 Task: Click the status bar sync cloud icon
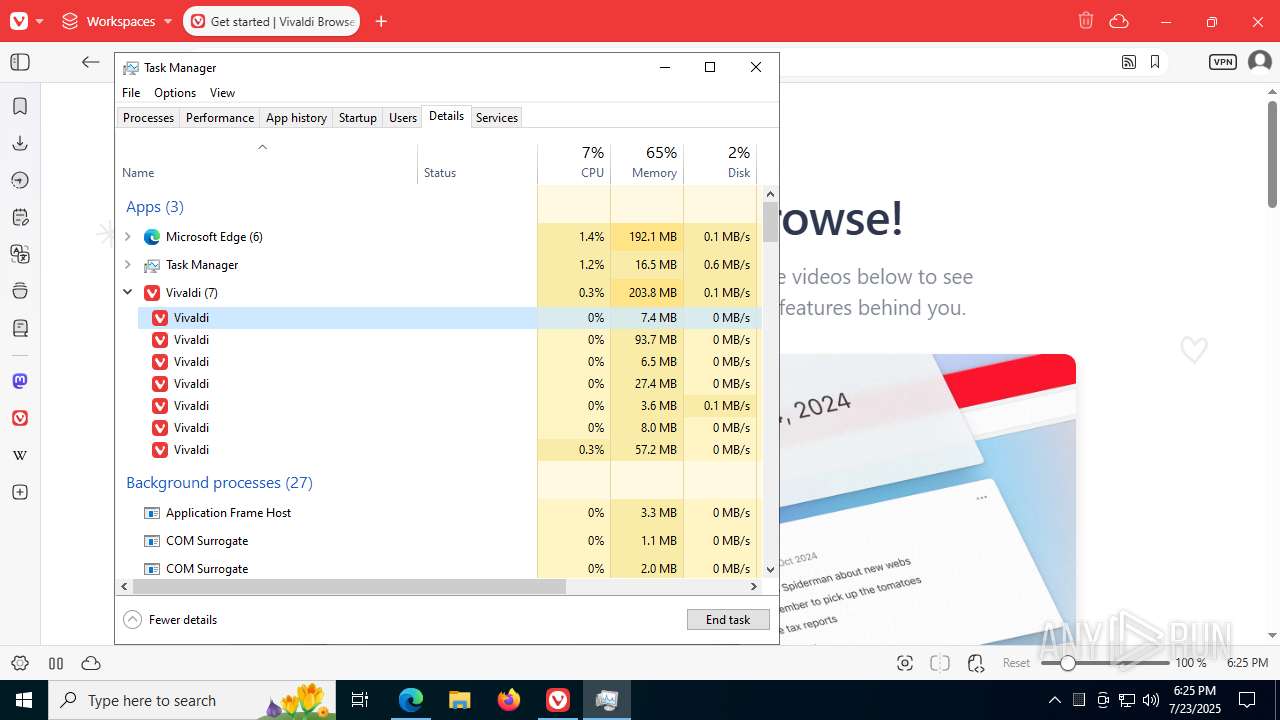pos(91,663)
